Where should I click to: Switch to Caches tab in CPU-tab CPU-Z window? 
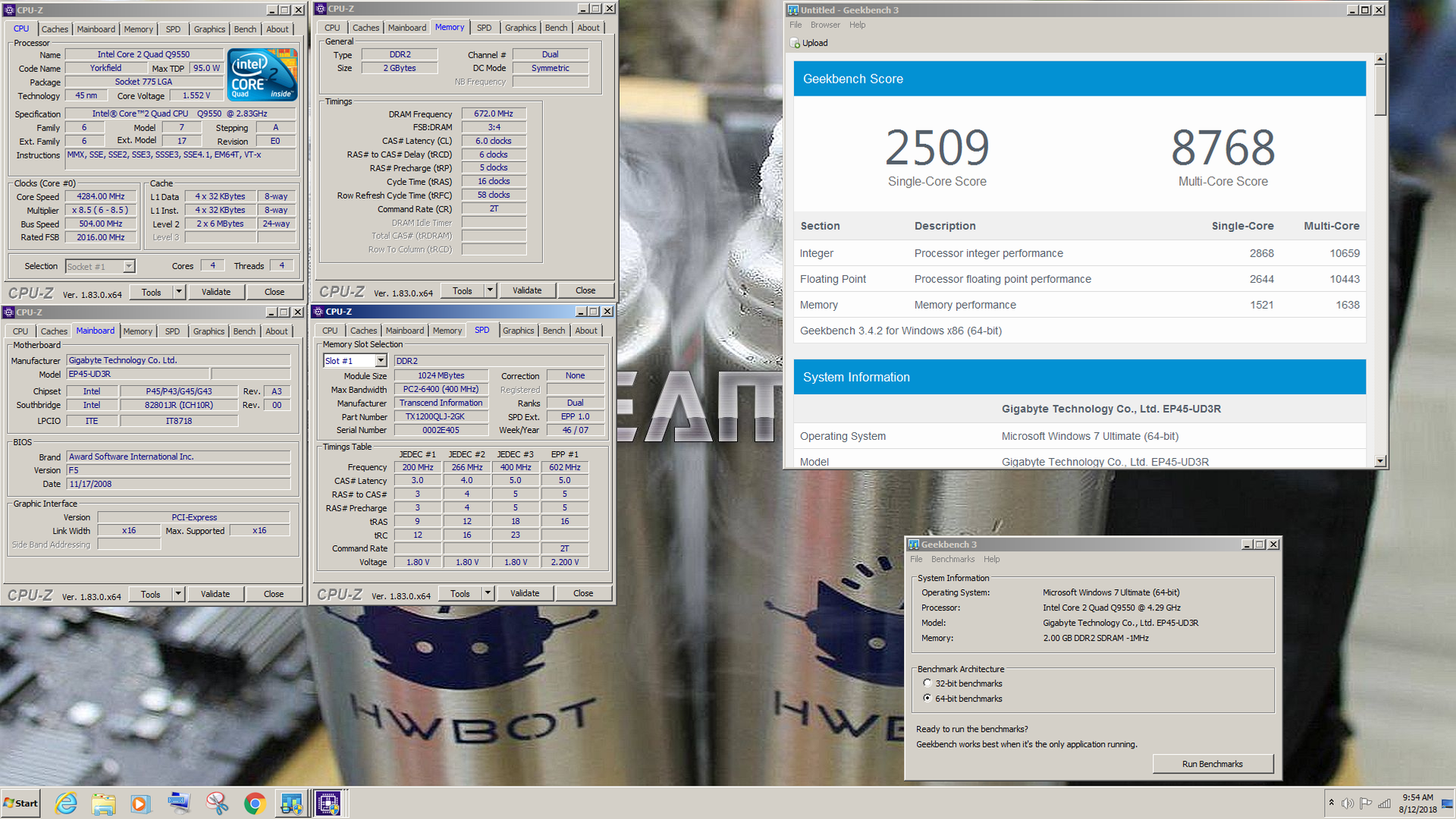55,29
